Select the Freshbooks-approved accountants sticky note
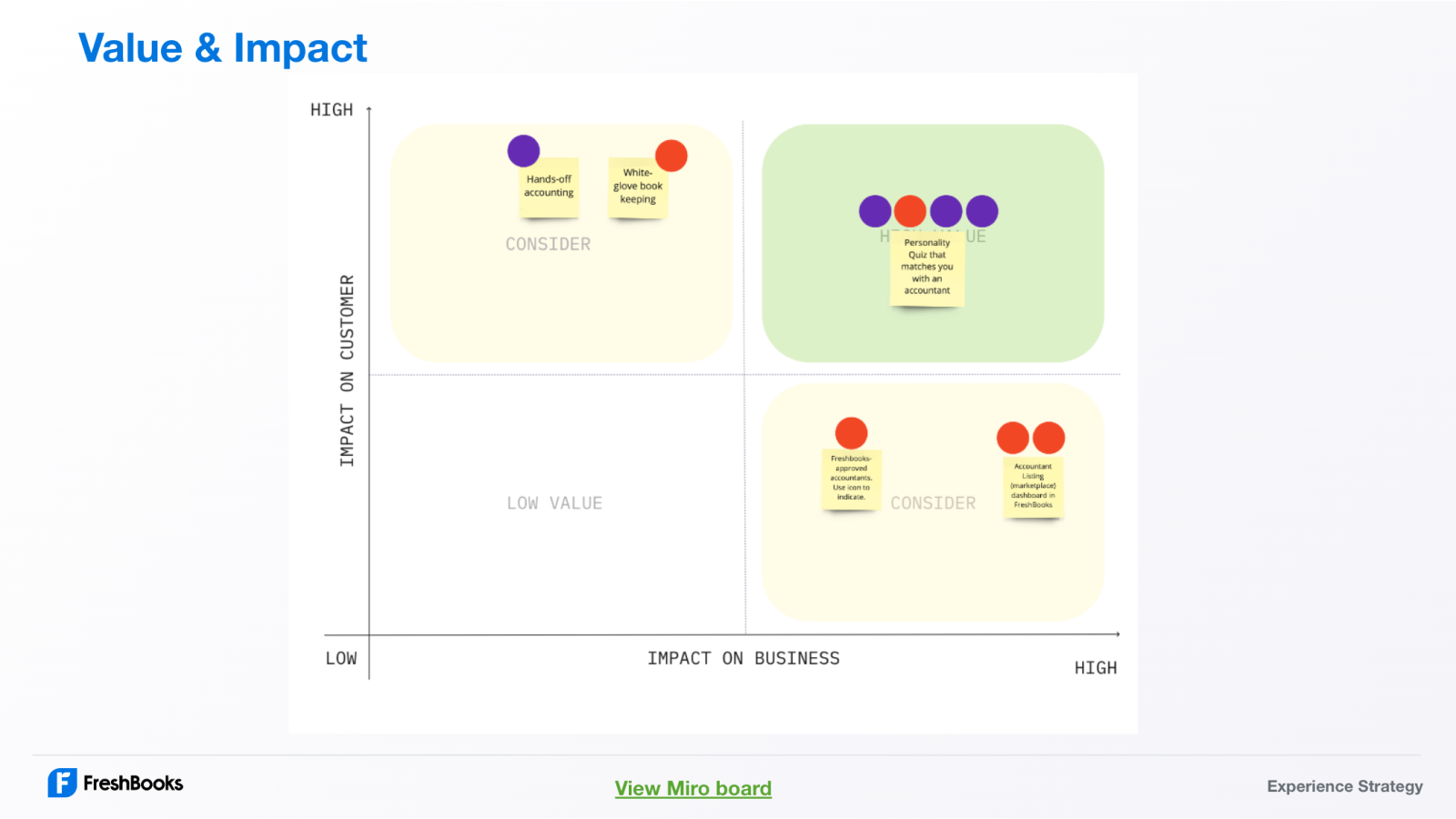The height and width of the screenshot is (819, 1456). coord(851,479)
